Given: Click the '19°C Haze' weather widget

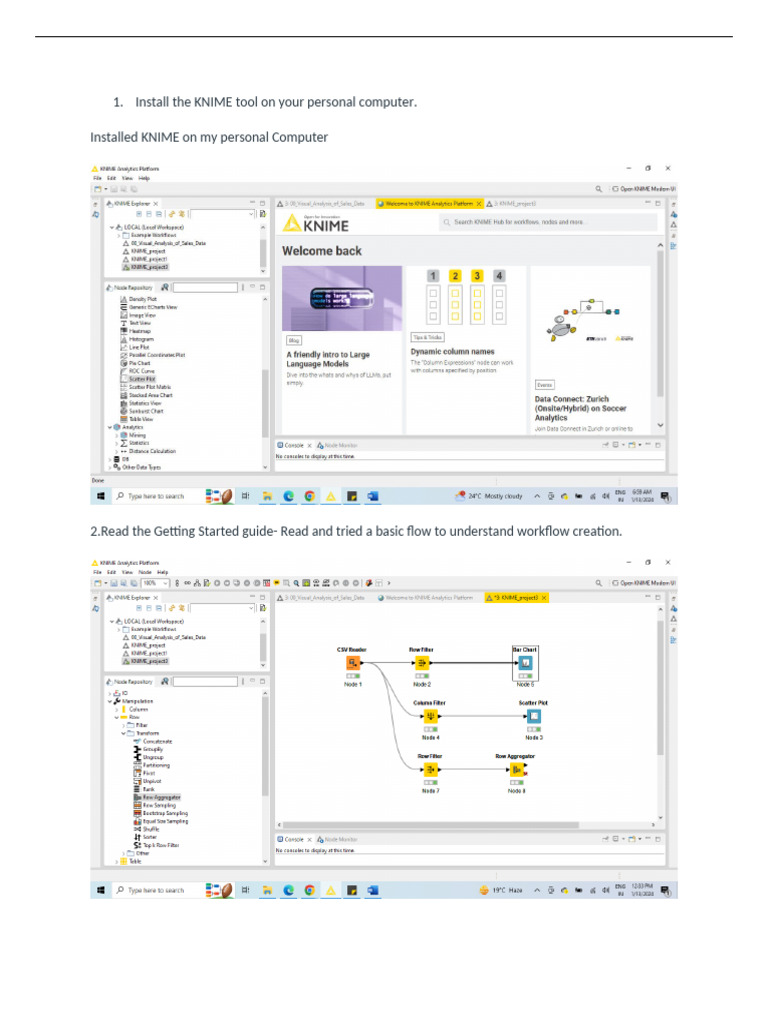Looking at the screenshot, I should (501, 890).
